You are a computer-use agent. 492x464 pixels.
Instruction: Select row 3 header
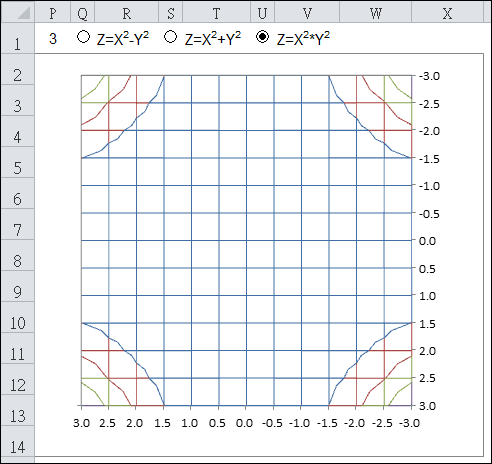(x=17, y=100)
